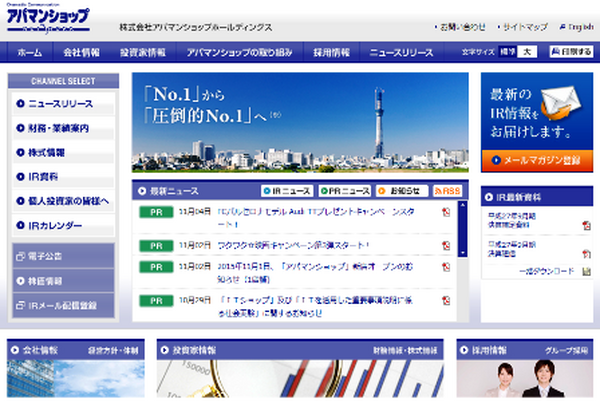Click the メールマガジン登録 orange button
The image size is (600, 403).
(x=537, y=160)
